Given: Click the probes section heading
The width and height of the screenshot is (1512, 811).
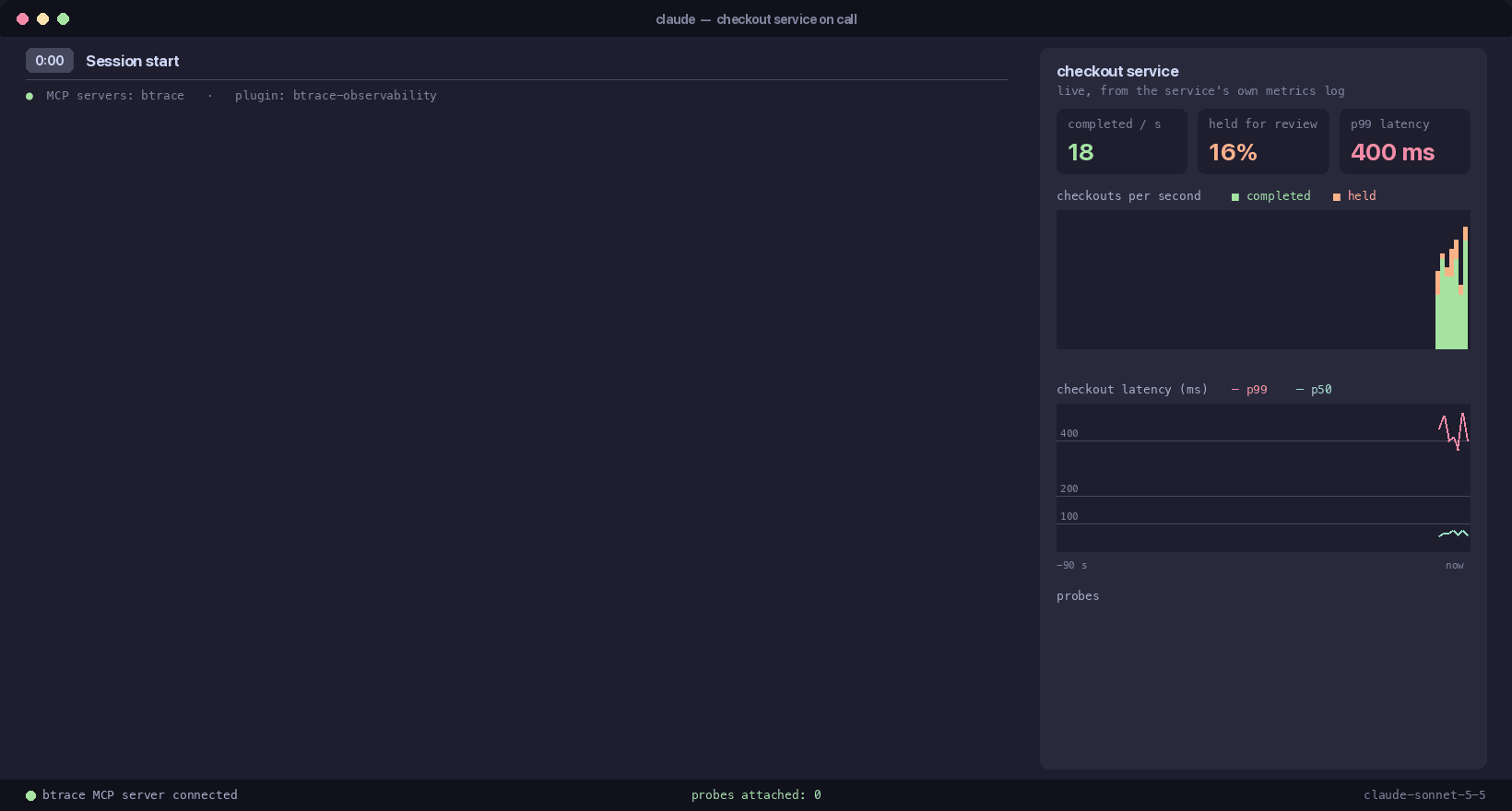Looking at the screenshot, I should coord(1078,596).
